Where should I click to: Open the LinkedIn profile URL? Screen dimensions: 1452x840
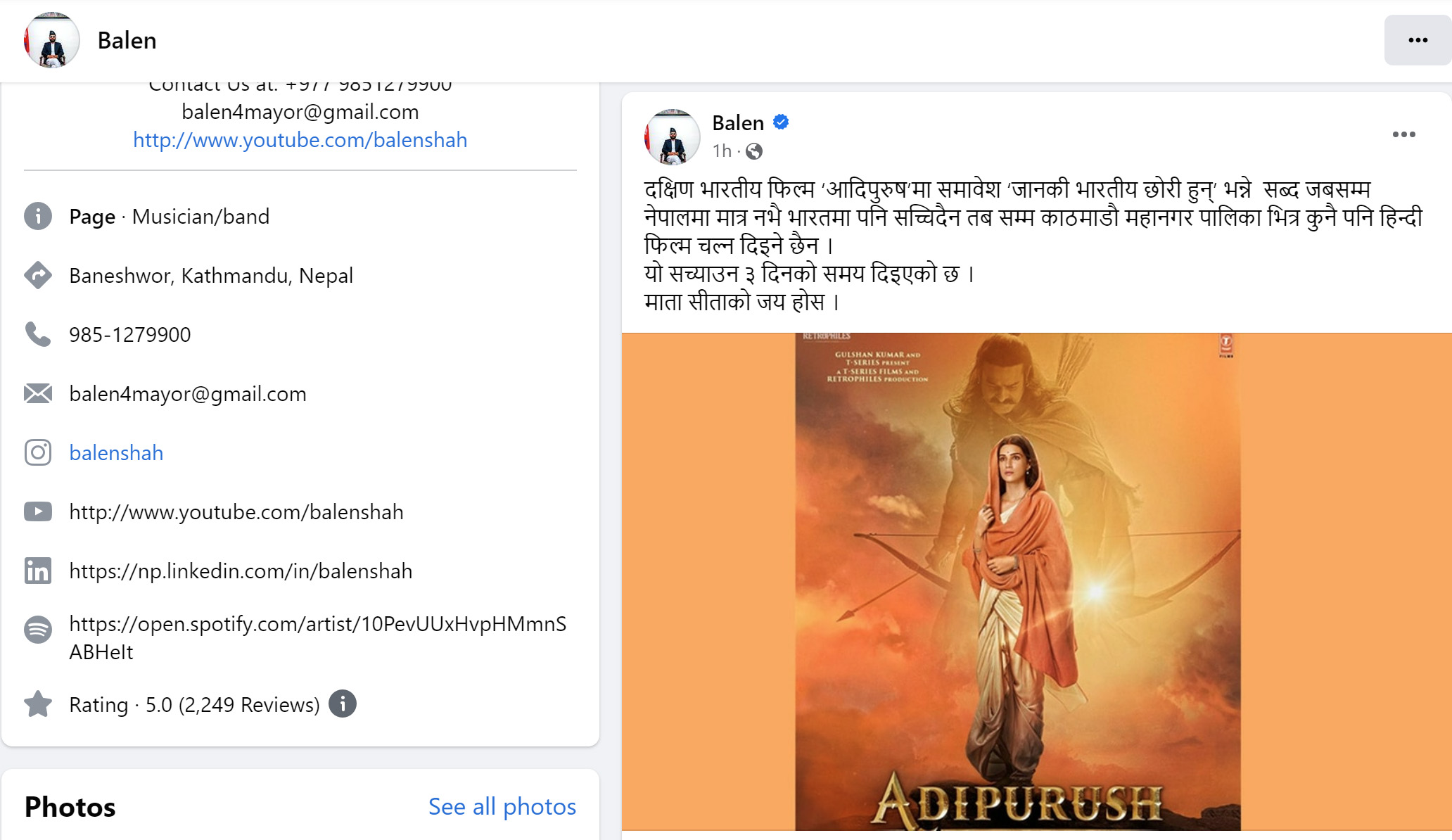pos(241,571)
